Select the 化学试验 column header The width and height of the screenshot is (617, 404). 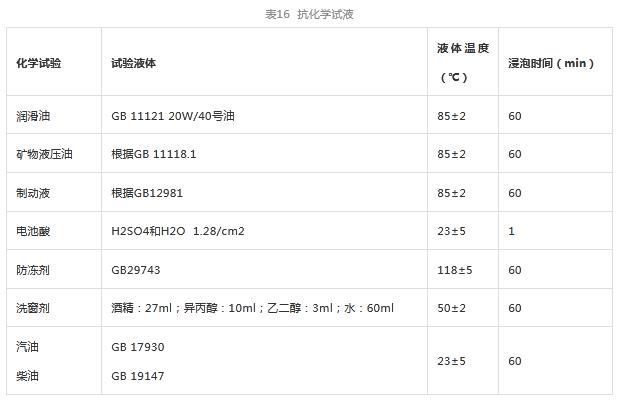tap(39, 63)
